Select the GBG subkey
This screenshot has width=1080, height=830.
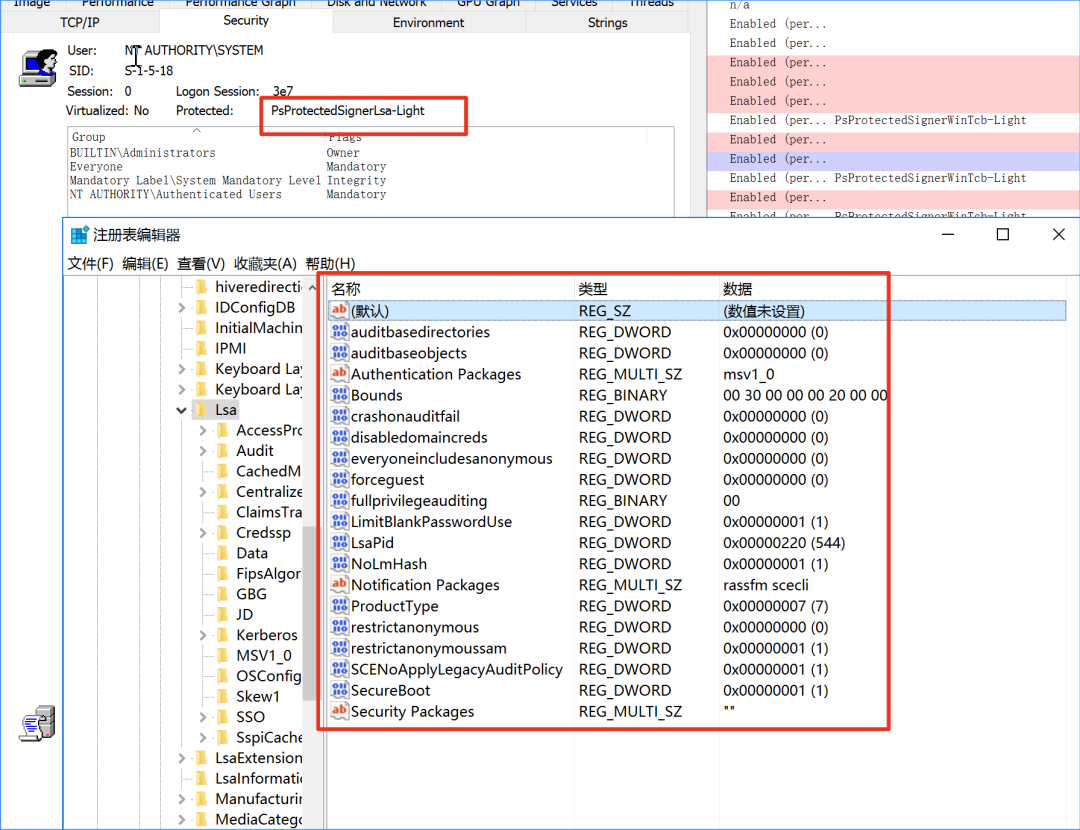pyautogui.click(x=251, y=594)
